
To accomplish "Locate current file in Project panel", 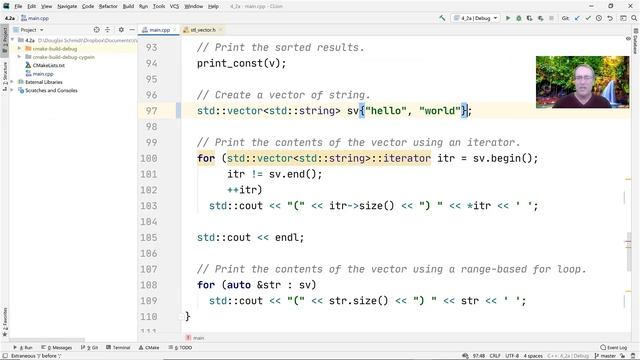I will pyautogui.click(x=96, y=30).
